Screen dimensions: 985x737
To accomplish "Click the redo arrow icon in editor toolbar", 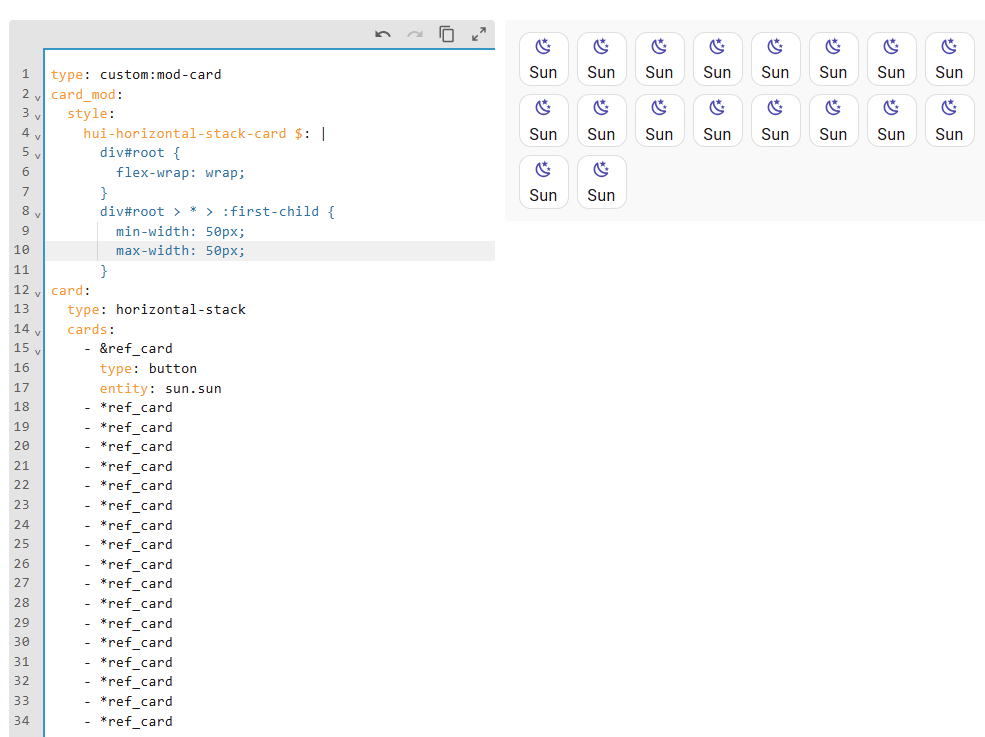I will [415, 35].
